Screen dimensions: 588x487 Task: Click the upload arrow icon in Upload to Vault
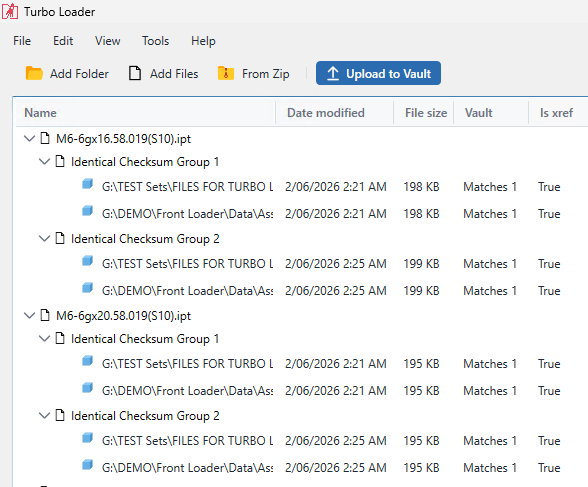(x=333, y=73)
